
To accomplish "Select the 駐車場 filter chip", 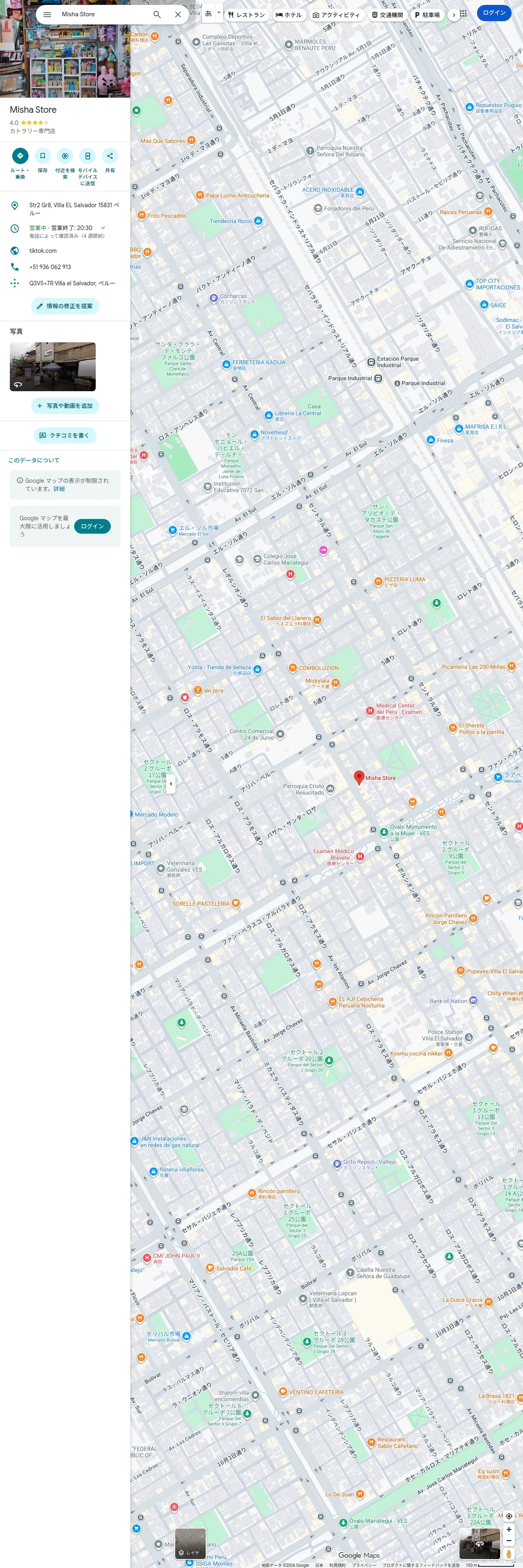I will 427,15.
